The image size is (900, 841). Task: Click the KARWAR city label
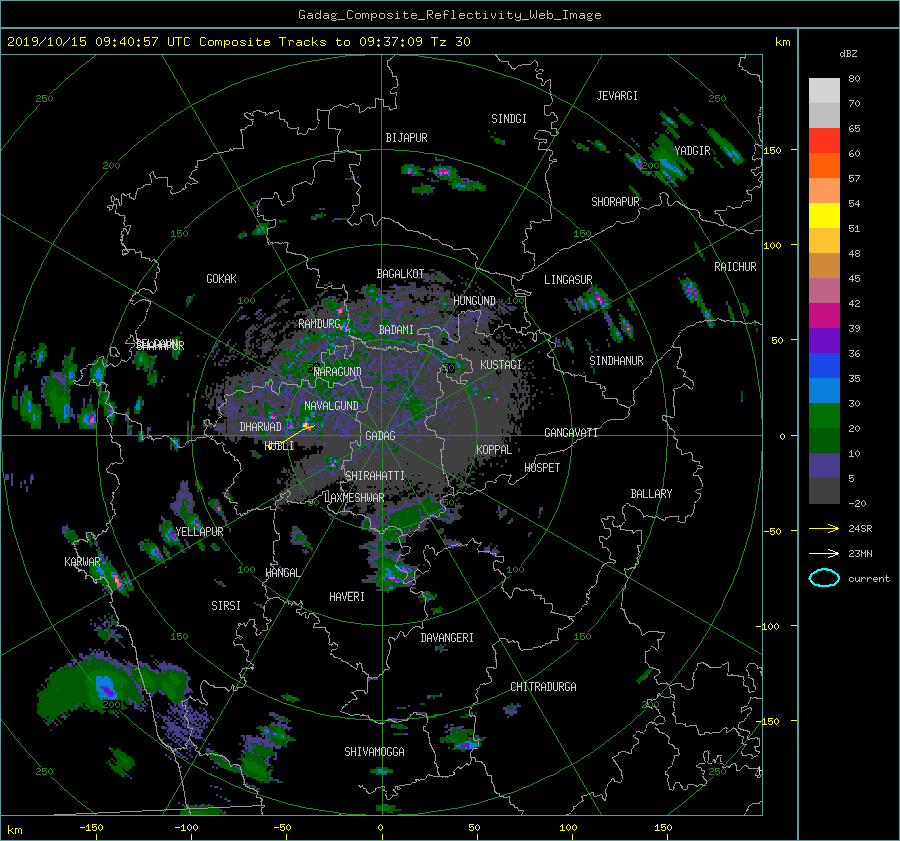(82, 562)
